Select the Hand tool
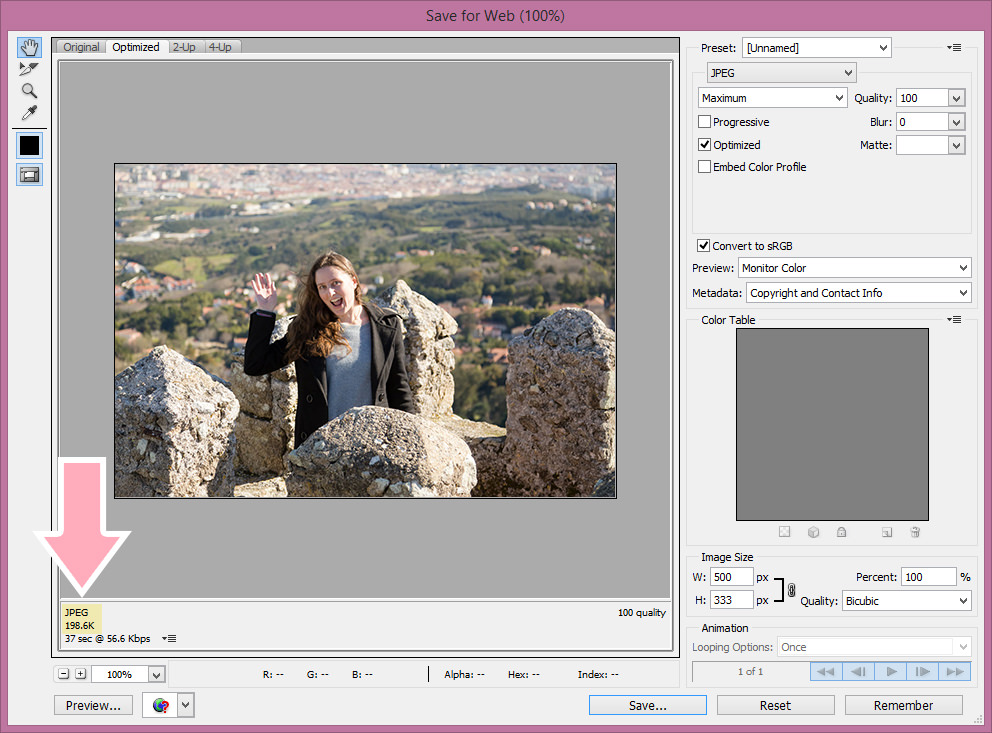The width and height of the screenshot is (992, 733). coord(29,47)
